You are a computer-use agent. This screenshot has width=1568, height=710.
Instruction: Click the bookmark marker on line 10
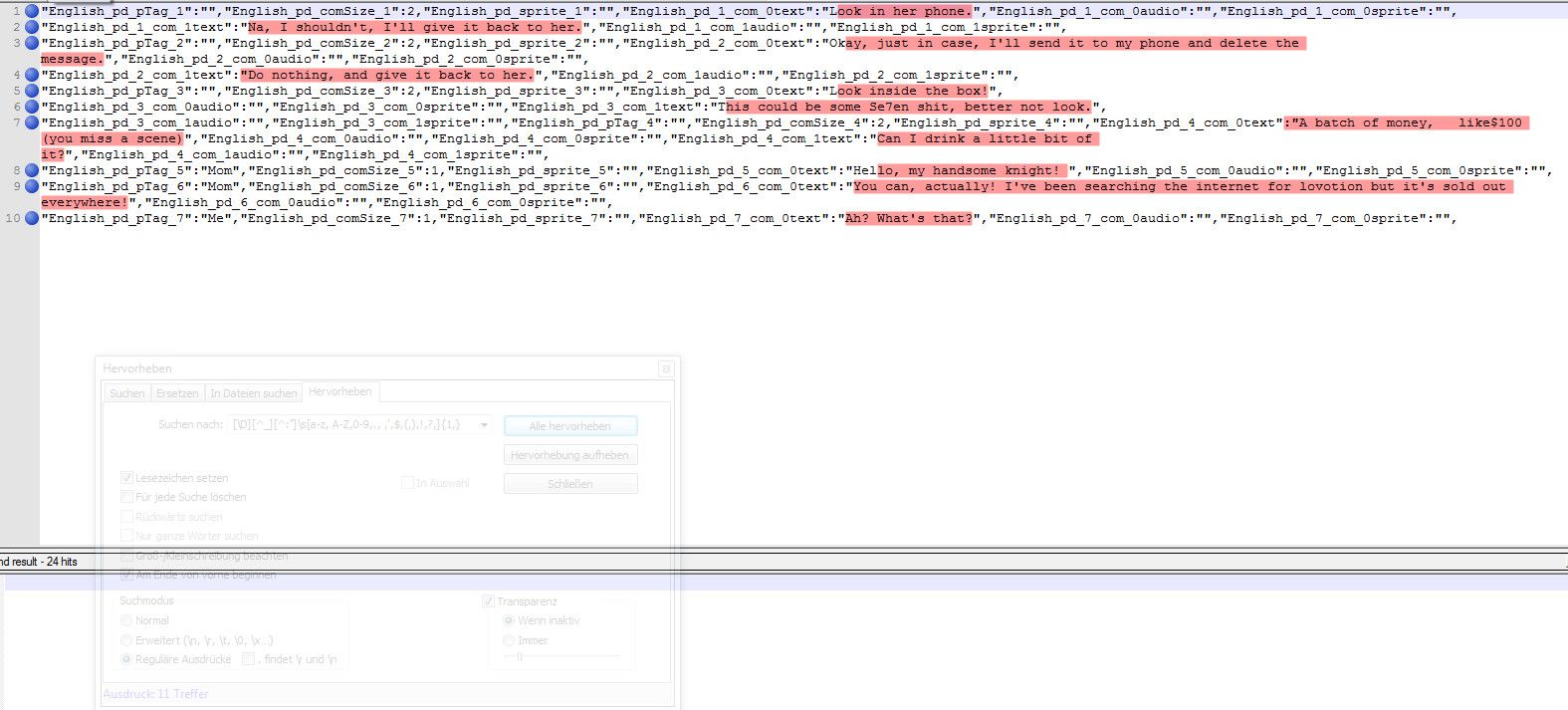point(32,218)
